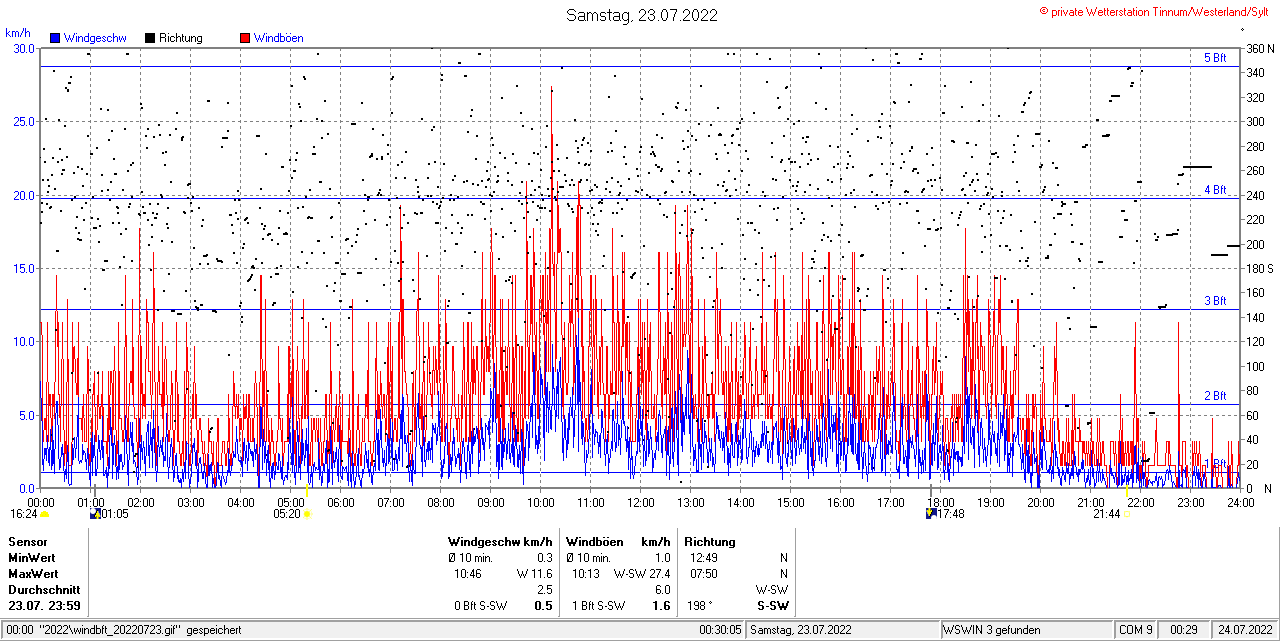The width and height of the screenshot is (1280, 641).
Task: Click the 20.0 value on speed axis
Action: [24, 195]
